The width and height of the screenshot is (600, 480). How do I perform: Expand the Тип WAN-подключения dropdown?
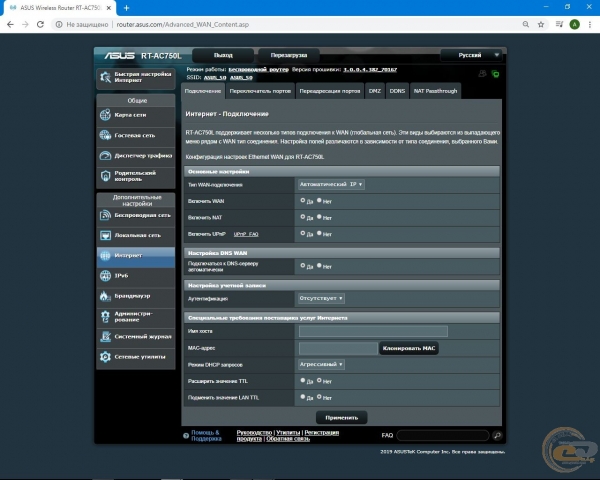(330, 184)
